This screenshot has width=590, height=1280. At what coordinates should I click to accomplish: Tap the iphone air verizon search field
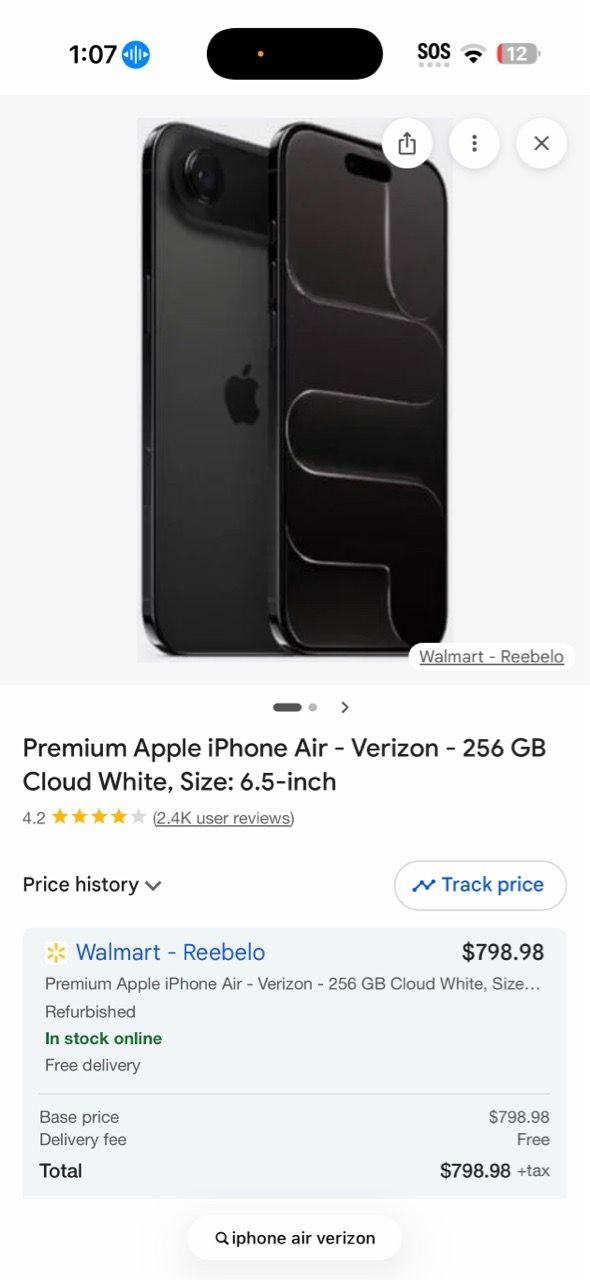pyautogui.click(x=295, y=1238)
